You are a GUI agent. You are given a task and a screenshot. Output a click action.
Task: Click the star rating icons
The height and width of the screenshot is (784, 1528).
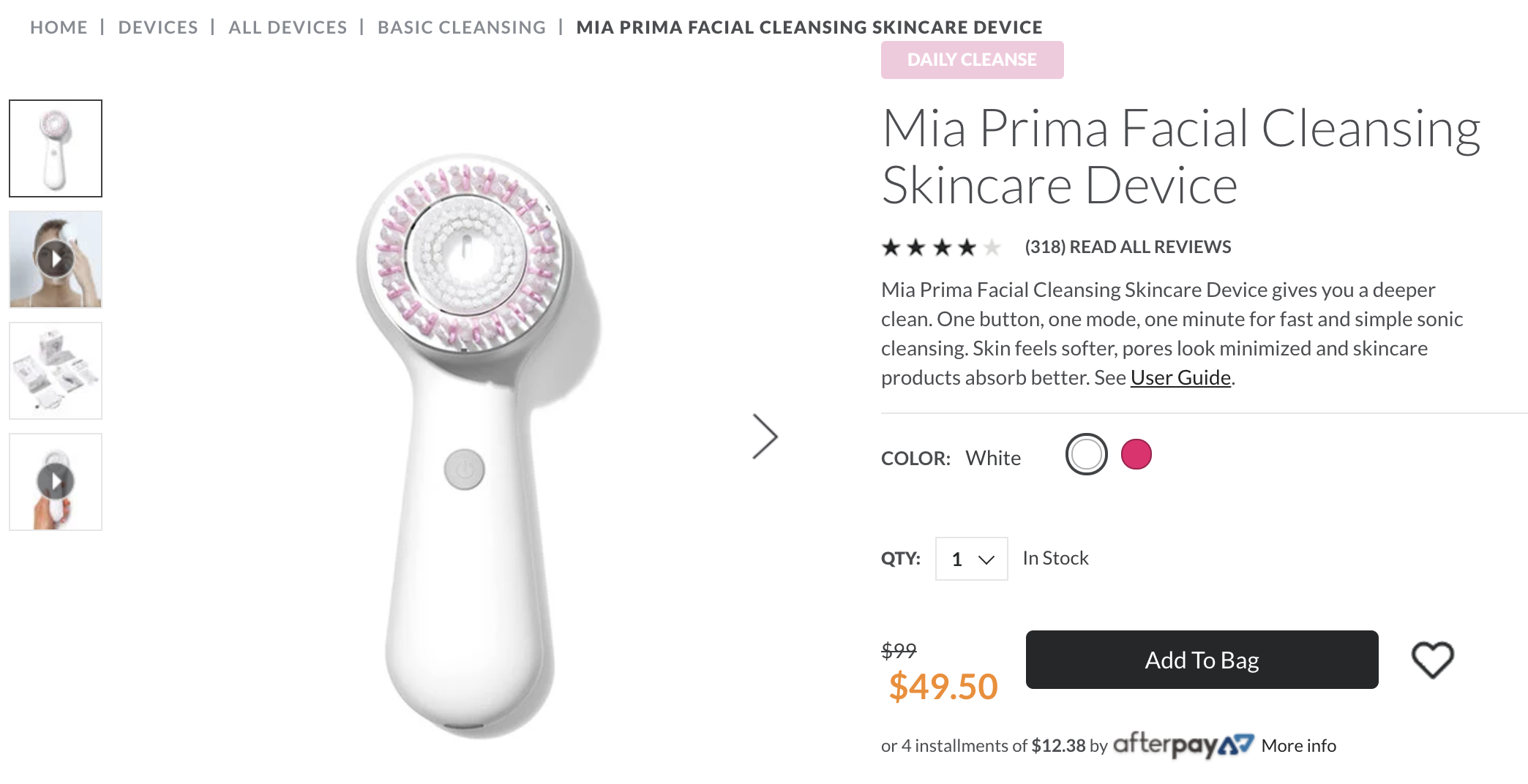point(940,247)
